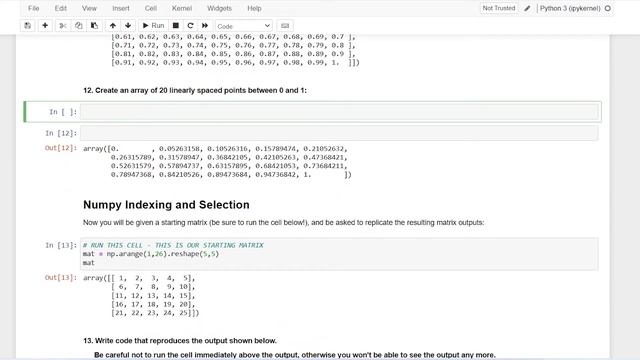Click the pencil edit icon near kernel name

pyautogui.click(x=527, y=8)
